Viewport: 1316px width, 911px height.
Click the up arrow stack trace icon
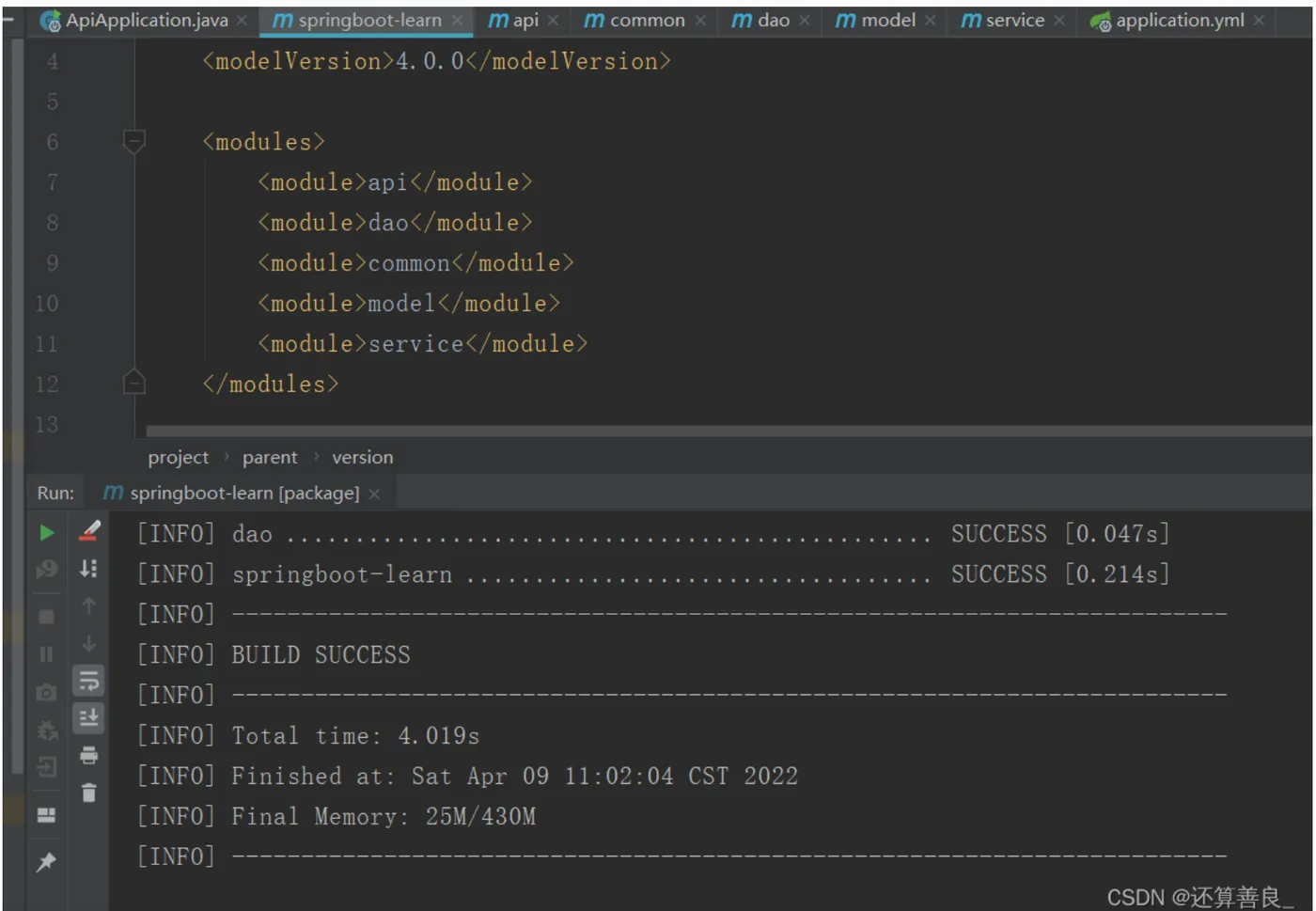pos(89,606)
